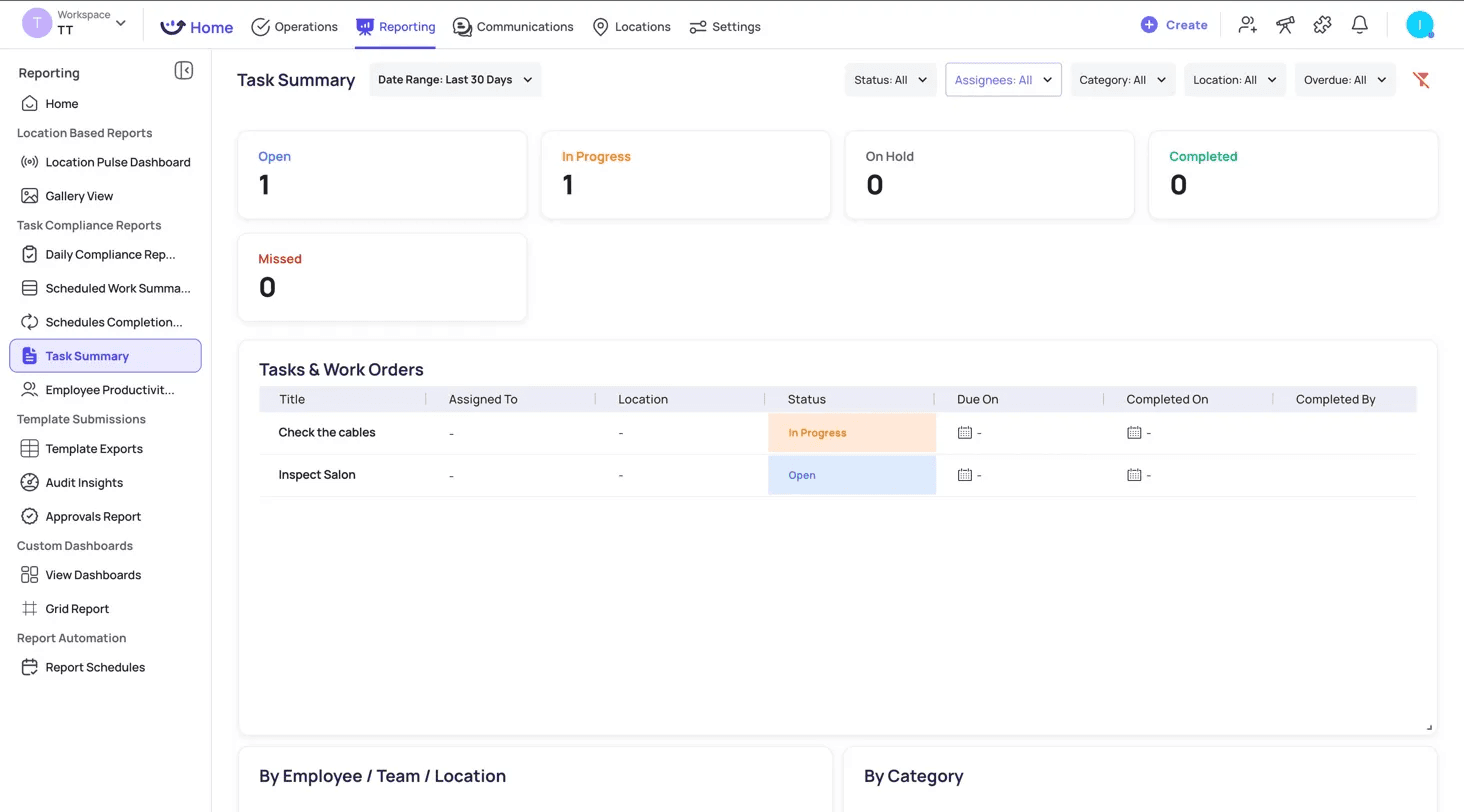Click Completed On calendar icon for Inspect Salon
The image size is (1464, 812).
click(1134, 475)
